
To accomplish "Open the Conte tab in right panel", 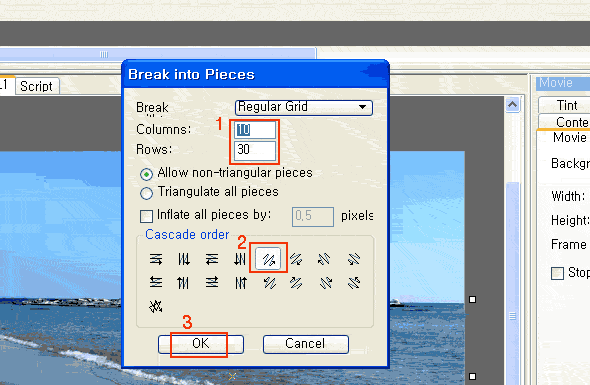I will coord(564,122).
